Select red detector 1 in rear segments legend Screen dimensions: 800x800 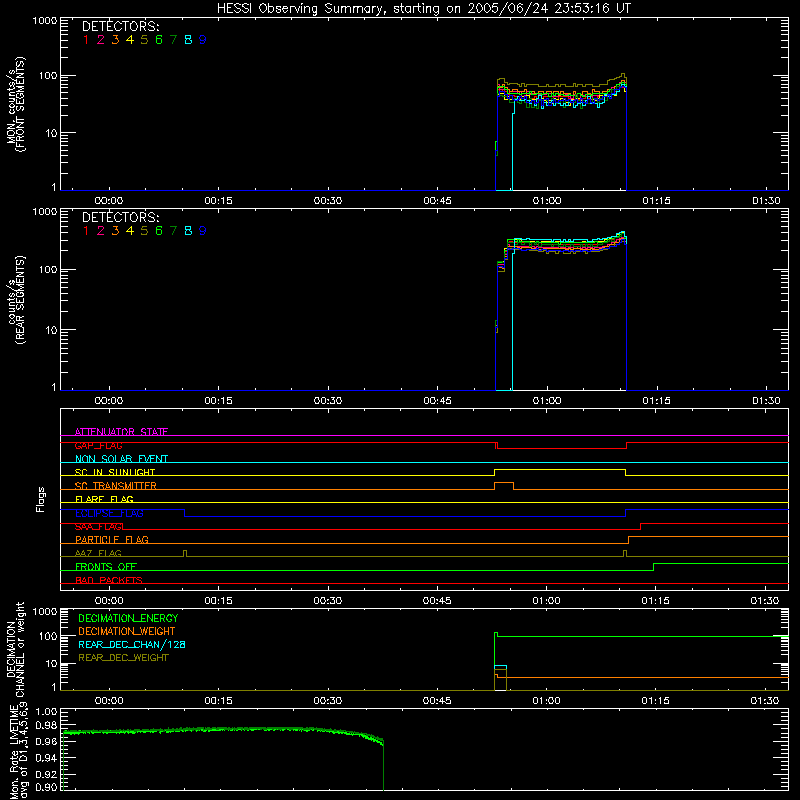pyautogui.click(x=86, y=231)
